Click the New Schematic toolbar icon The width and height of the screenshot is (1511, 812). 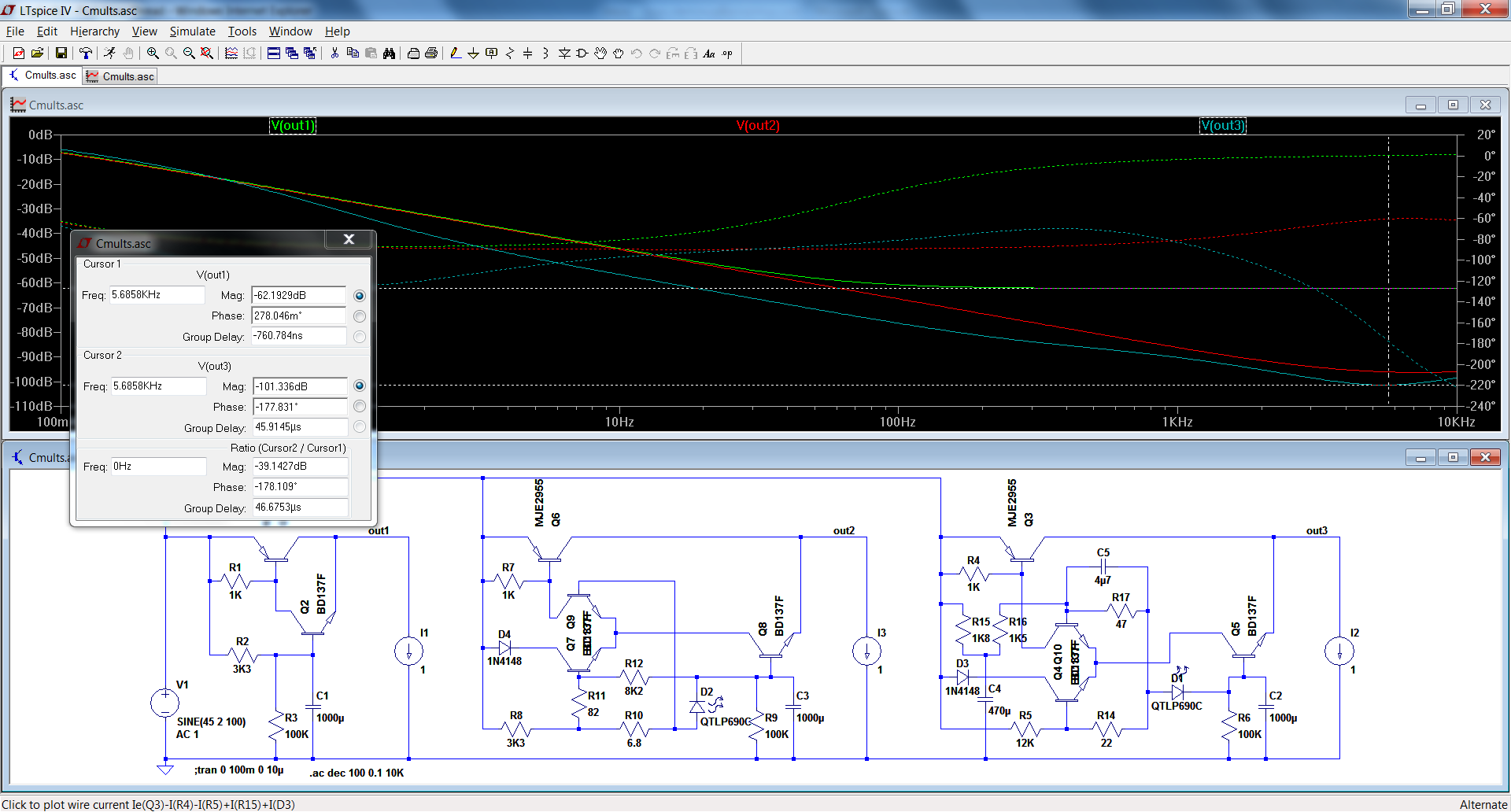click(18, 54)
